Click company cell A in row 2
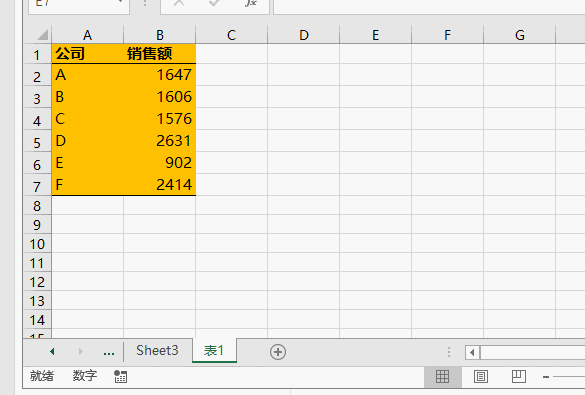 point(88,75)
